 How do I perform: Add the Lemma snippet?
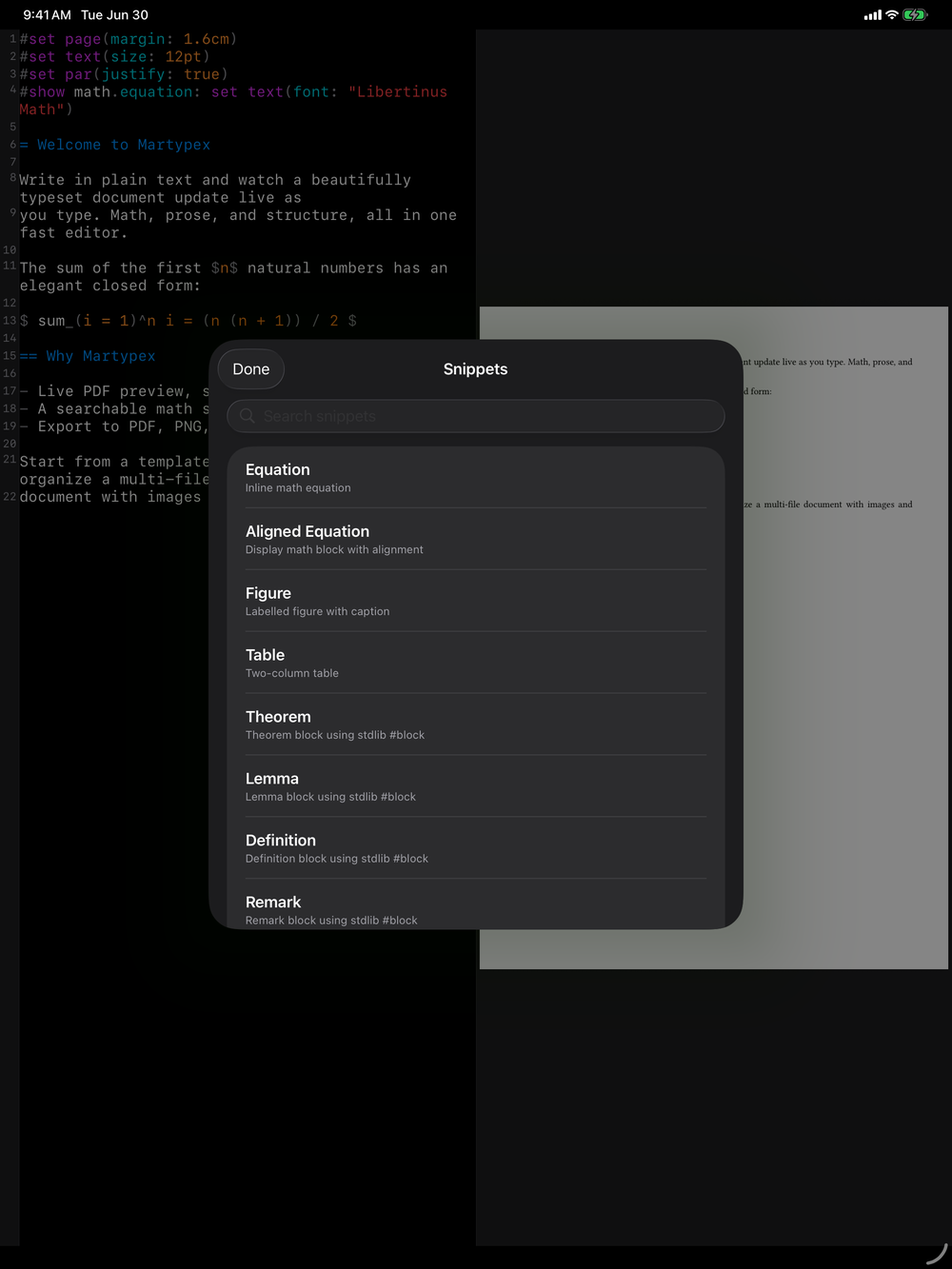point(476,787)
